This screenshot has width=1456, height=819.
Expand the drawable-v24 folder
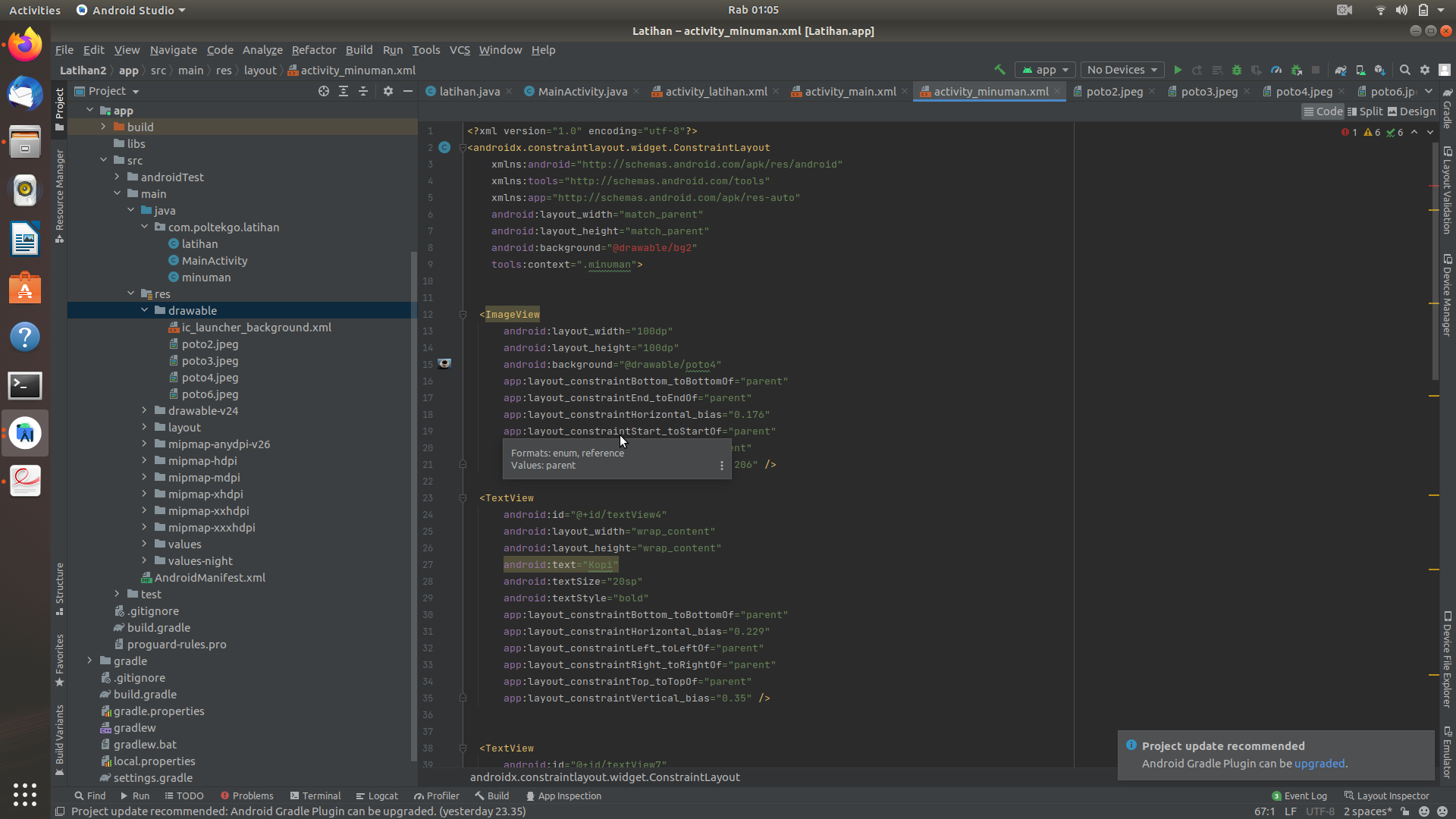click(144, 410)
